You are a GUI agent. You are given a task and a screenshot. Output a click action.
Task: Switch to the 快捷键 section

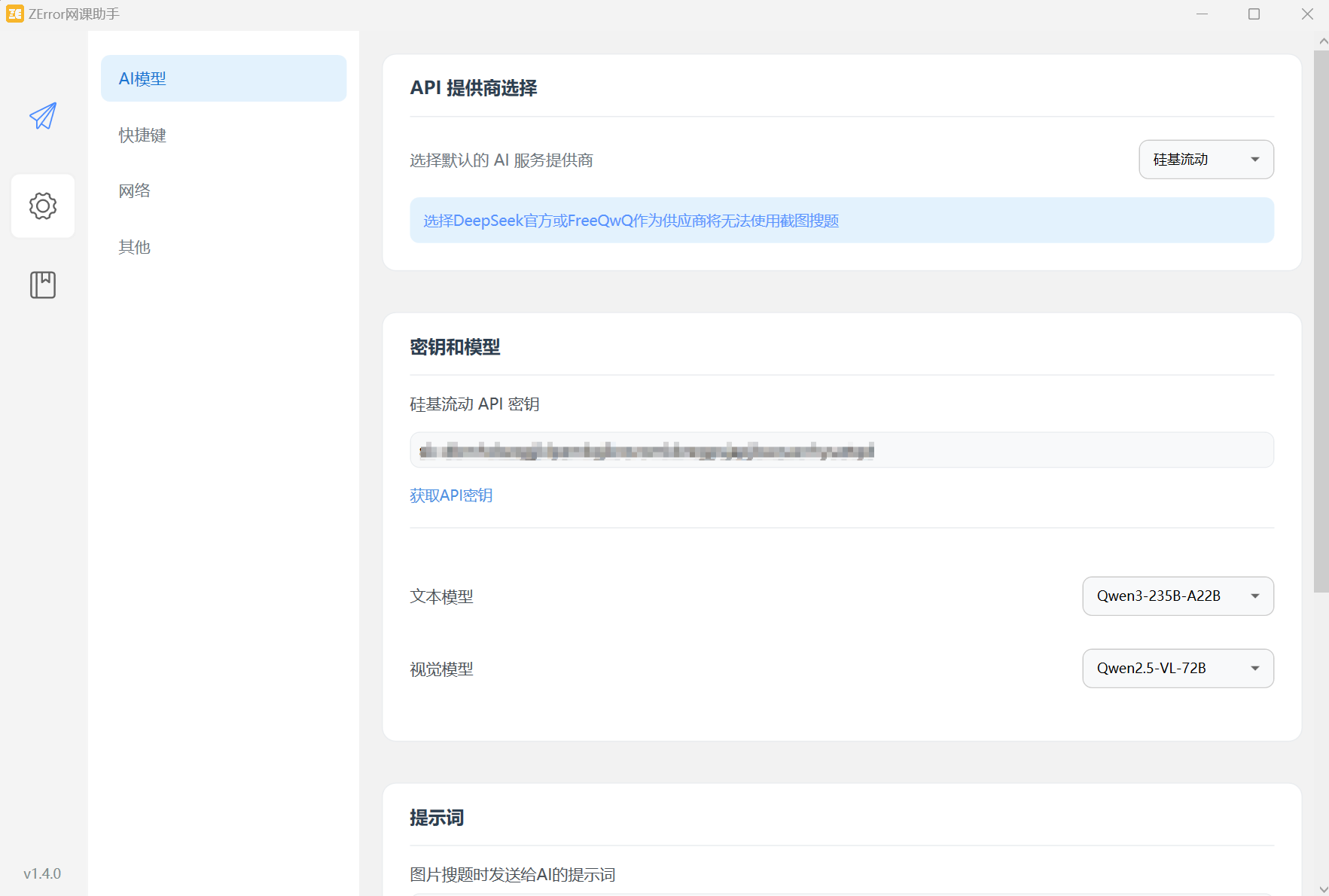[x=142, y=135]
